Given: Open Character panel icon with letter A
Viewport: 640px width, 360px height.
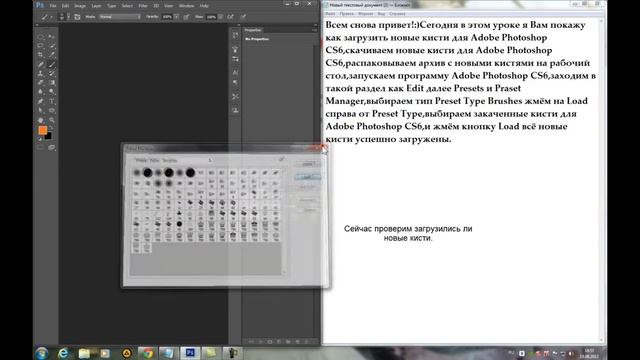Looking at the screenshot, I should (236, 72).
